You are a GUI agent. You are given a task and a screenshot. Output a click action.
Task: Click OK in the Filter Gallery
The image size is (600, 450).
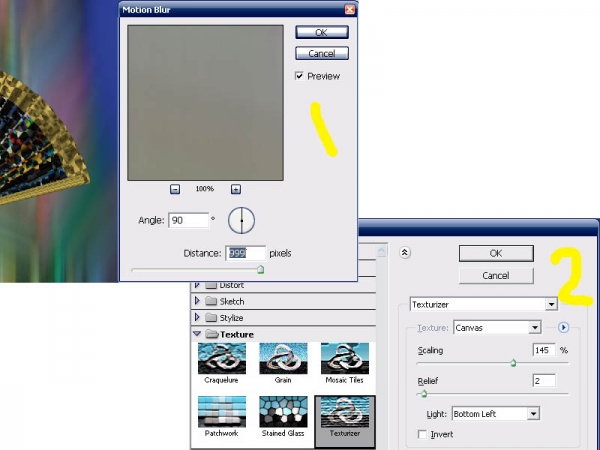point(496,253)
